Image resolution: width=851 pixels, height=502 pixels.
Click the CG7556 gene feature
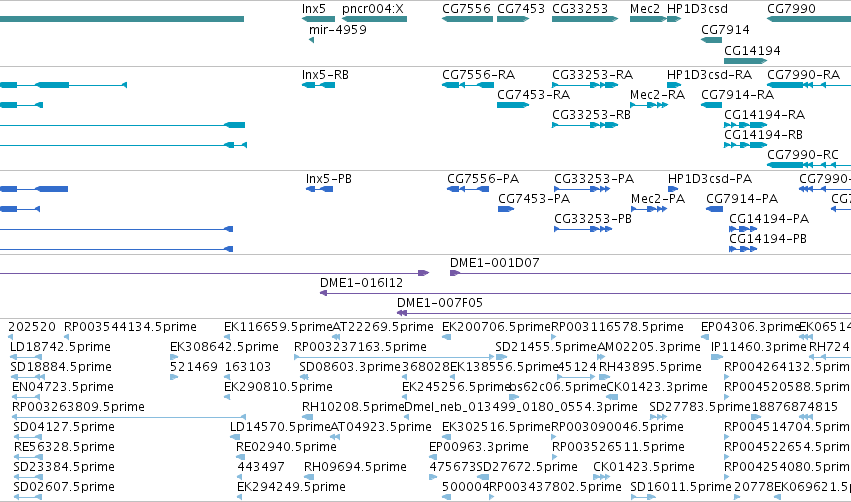point(467,19)
